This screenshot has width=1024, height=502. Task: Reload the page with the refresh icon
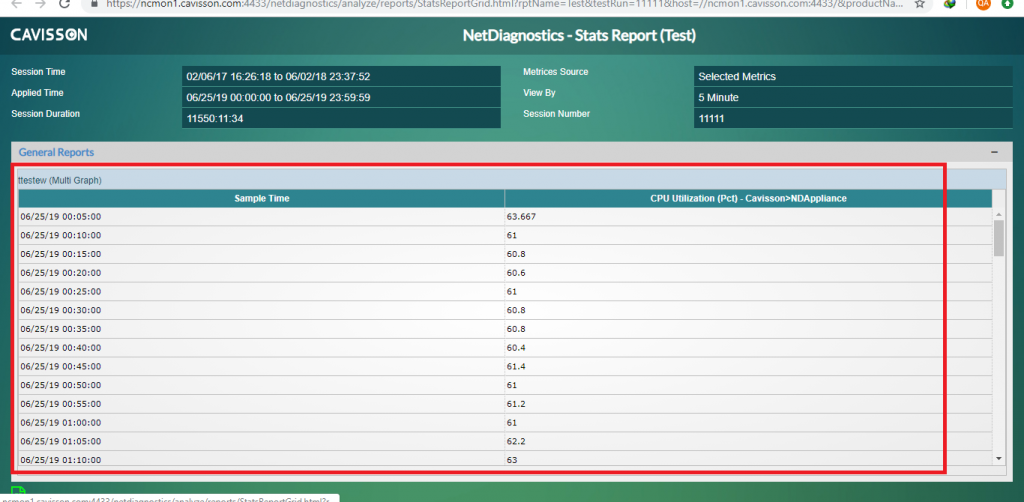click(65, 3)
